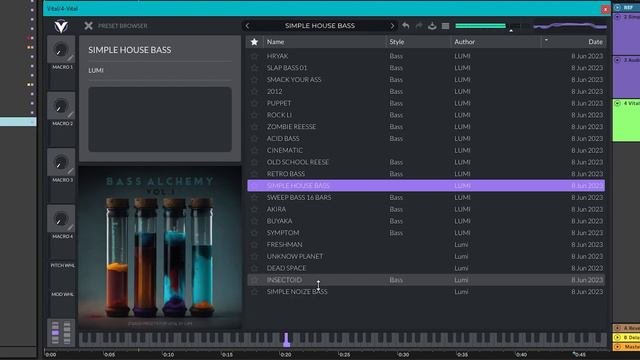Screen dimensions: 640x360
Task: Click the oscilloscope waveform display
Action: [570, 26]
